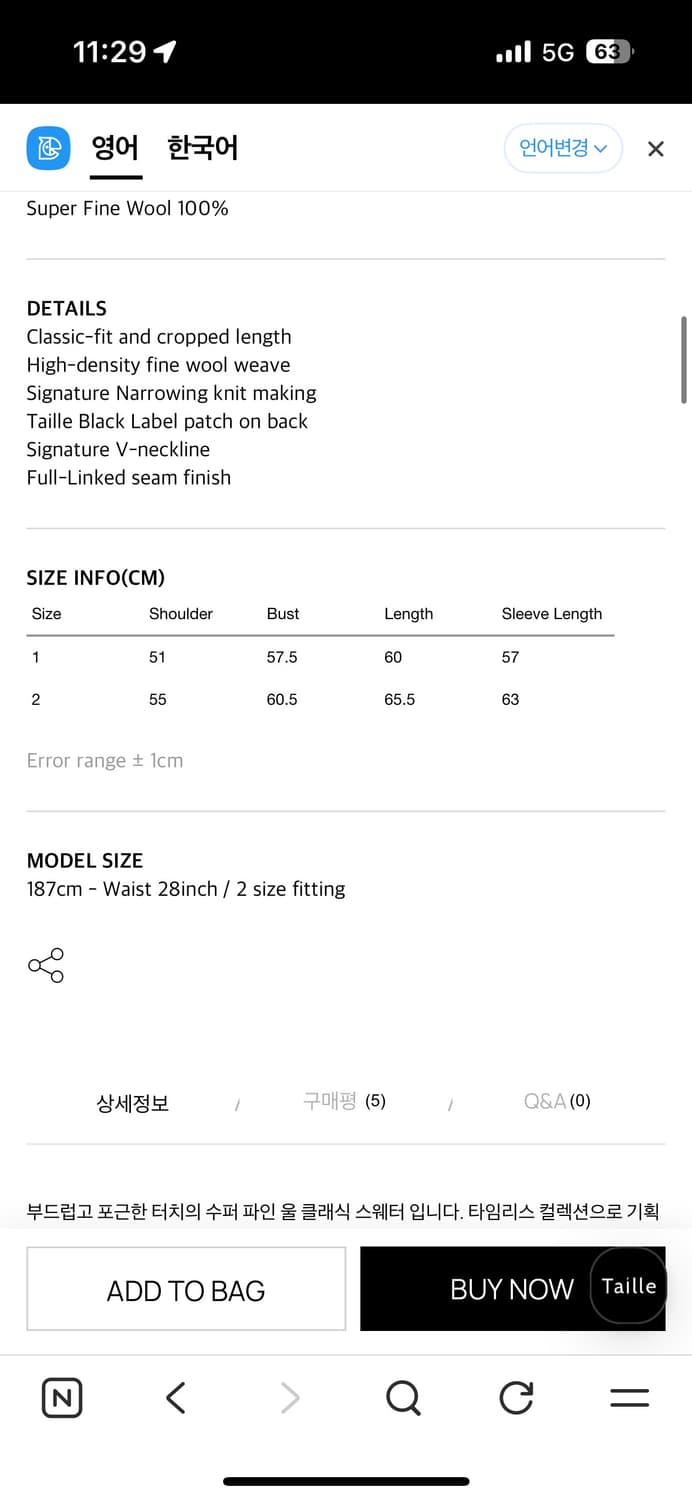Screen dimensions: 692x1500
Task: Tap the iOS home indicator bar
Action: [346, 1481]
